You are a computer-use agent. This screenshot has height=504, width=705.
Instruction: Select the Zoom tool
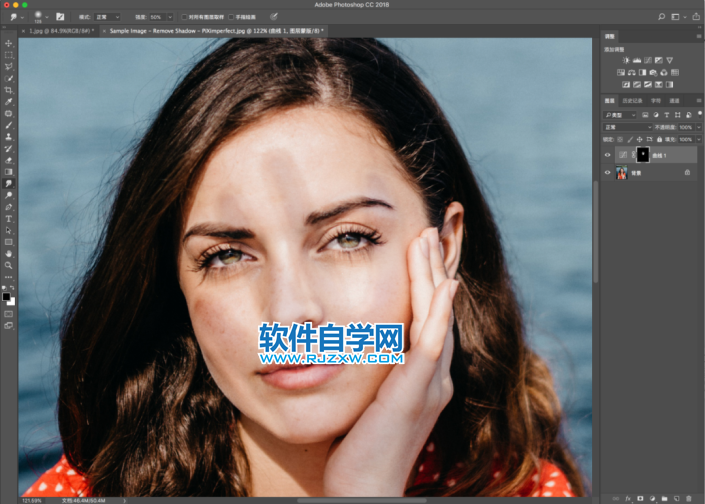tap(9, 266)
